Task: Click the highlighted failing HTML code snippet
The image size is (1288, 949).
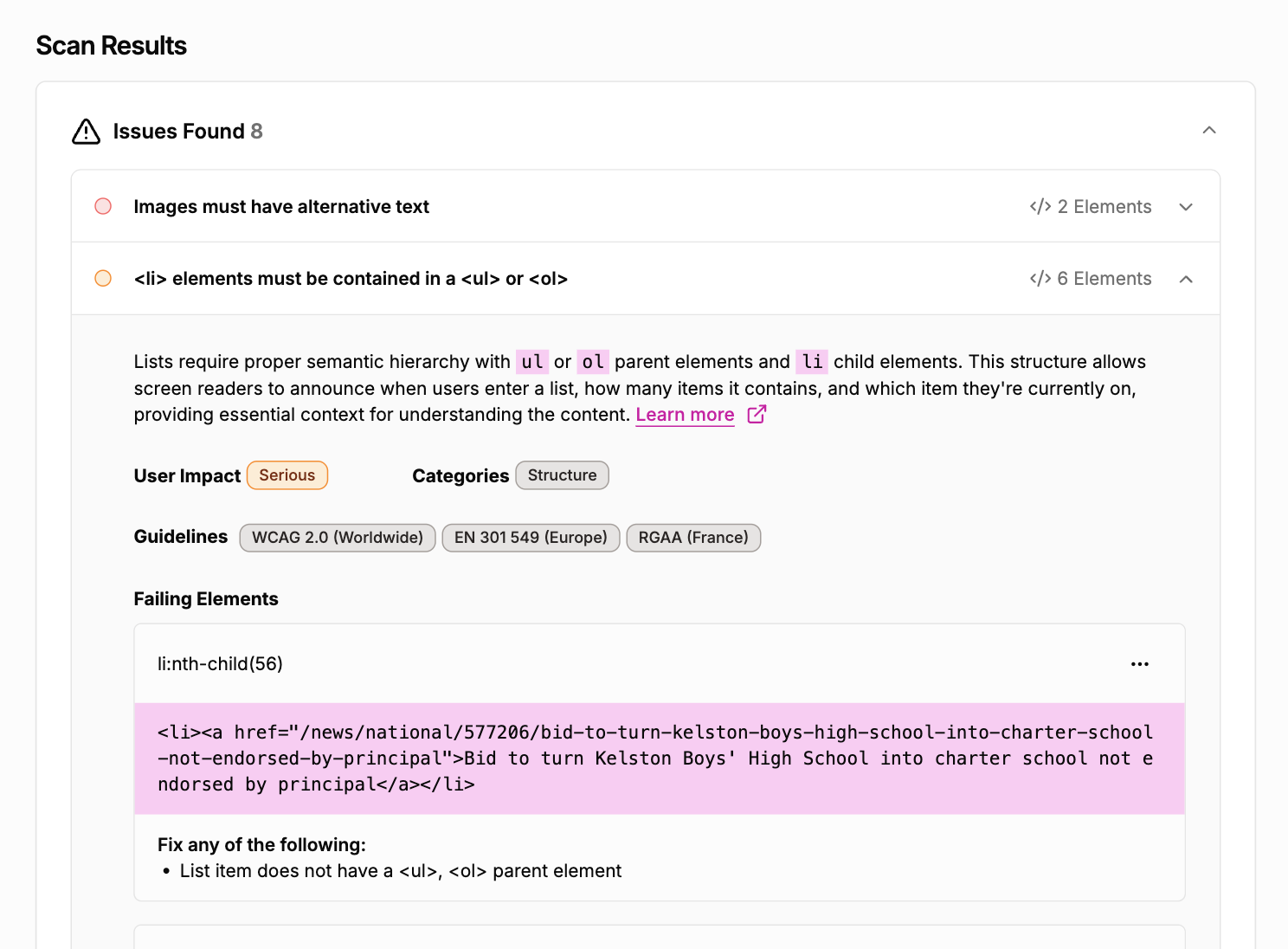Action: [x=660, y=759]
